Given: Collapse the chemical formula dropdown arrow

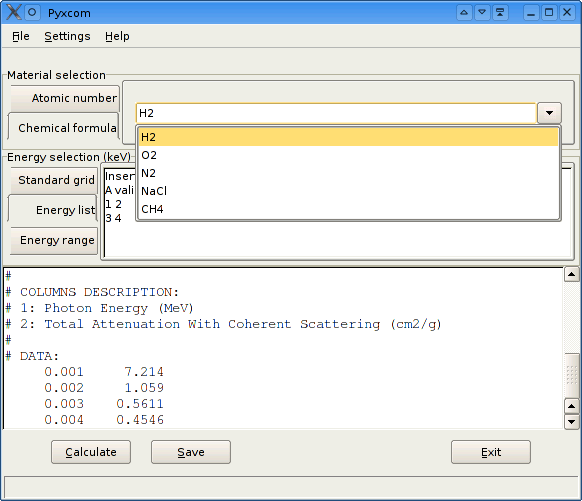Looking at the screenshot, I should click(x=549, y=113).
